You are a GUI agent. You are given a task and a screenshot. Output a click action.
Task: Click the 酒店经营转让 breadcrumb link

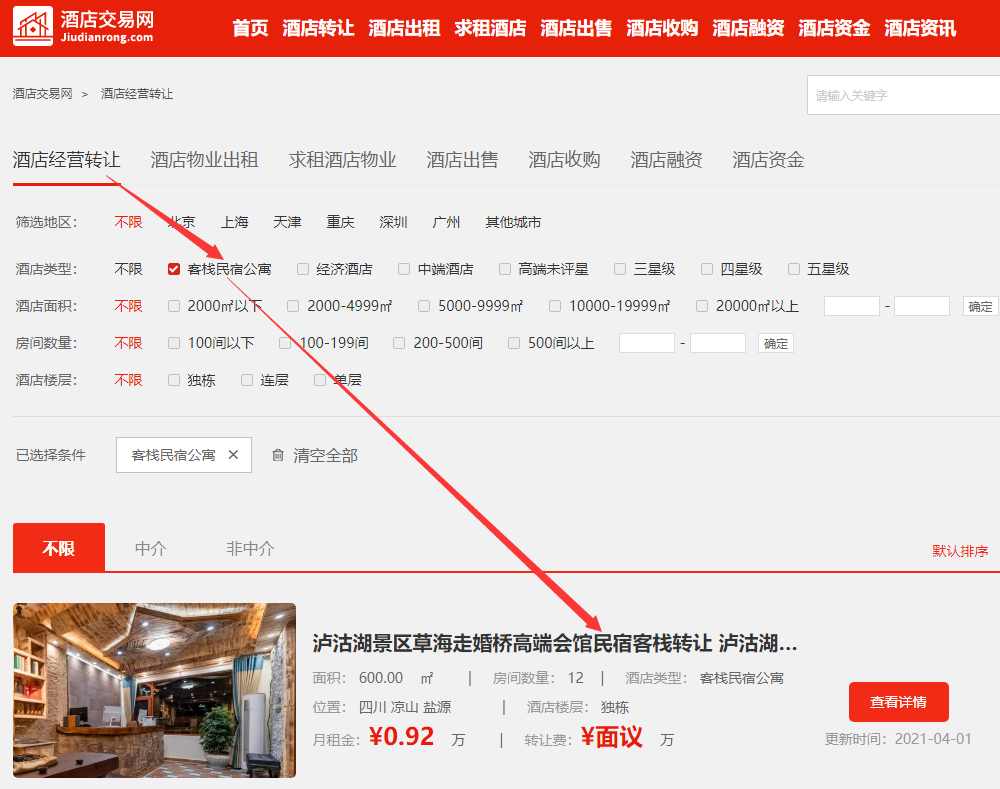137,94
